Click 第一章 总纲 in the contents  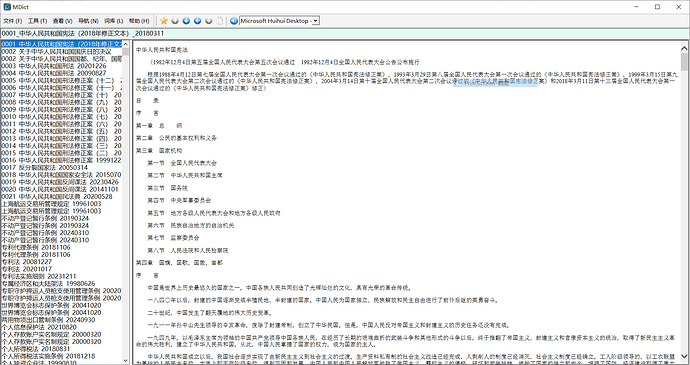(x=159, y=125)
